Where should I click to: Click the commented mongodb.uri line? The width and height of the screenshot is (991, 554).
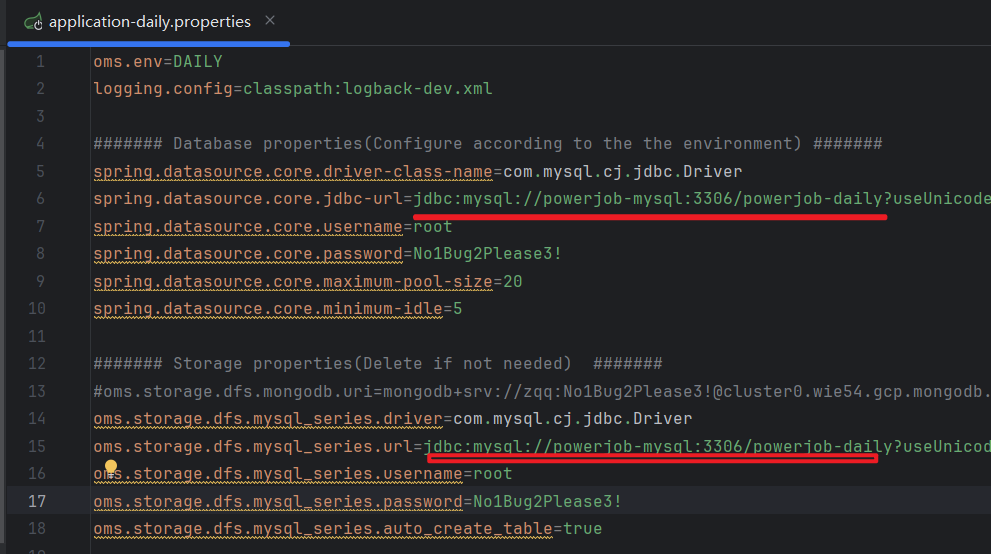542,392
